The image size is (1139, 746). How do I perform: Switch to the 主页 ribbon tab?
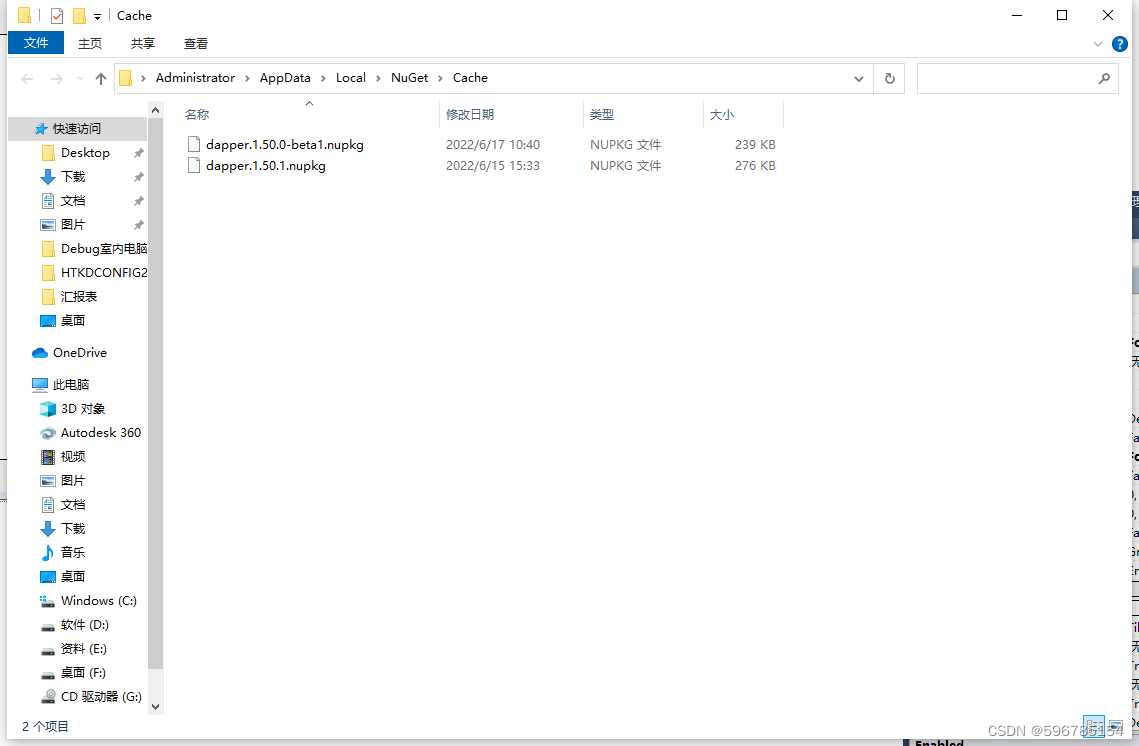89,44
